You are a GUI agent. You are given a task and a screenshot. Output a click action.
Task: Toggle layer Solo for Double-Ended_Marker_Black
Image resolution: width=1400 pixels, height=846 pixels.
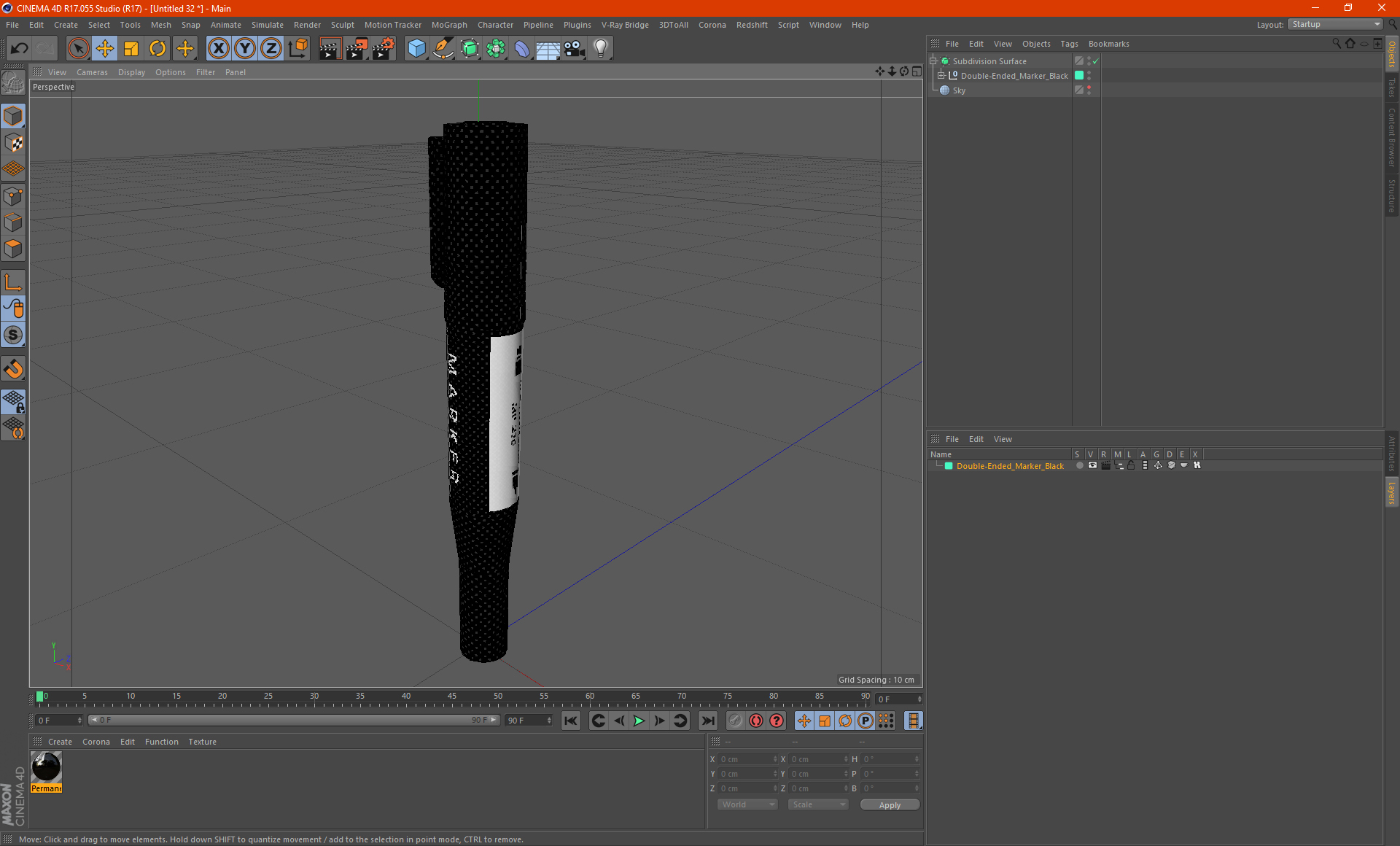coord(1079,465)
